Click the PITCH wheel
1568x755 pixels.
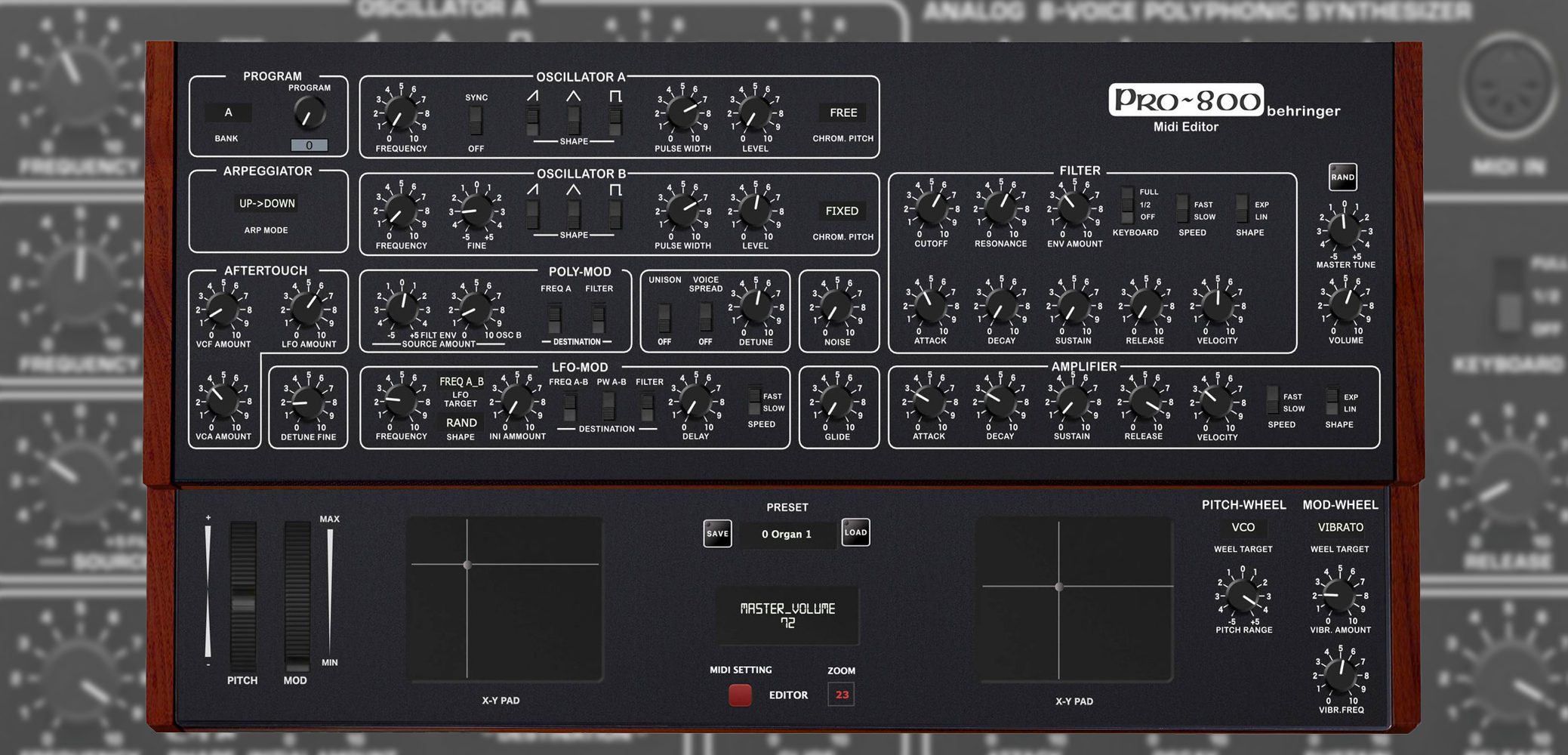pyautogui.click(x=243, y=595)
